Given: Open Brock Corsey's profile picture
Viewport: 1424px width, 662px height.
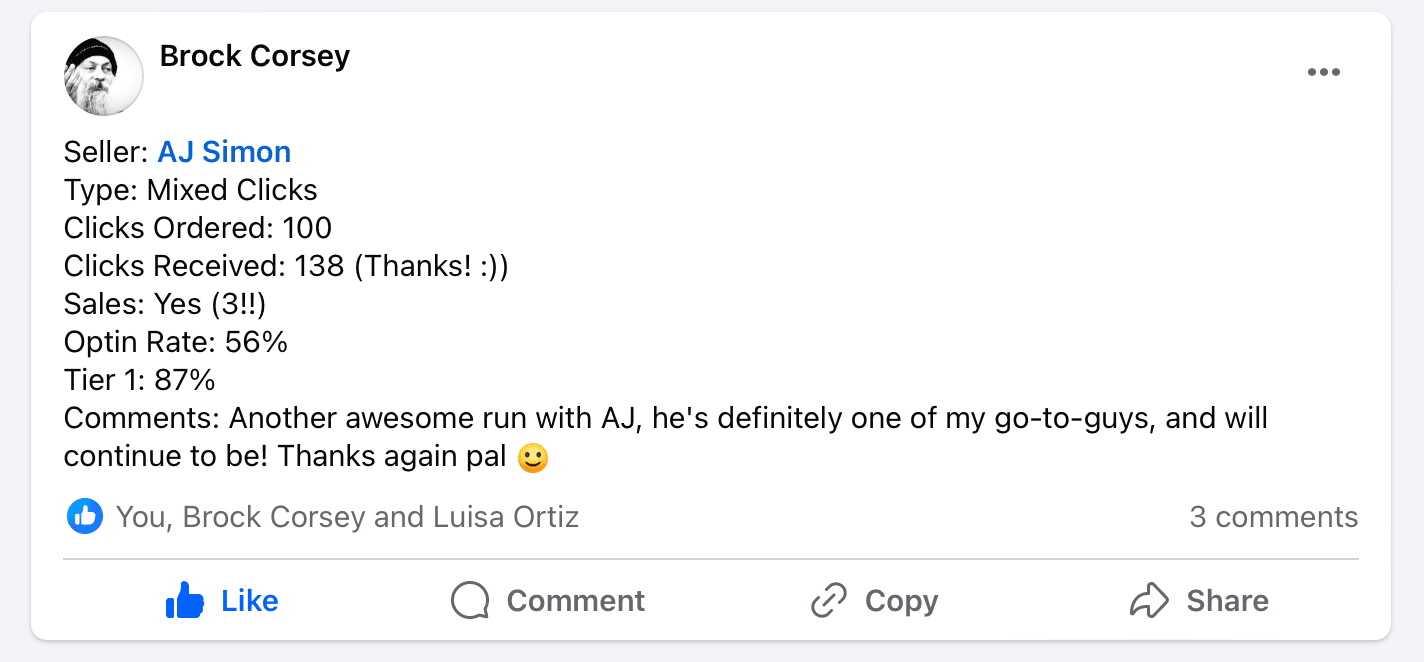Looking at the screenshot, I should (104, 76).
